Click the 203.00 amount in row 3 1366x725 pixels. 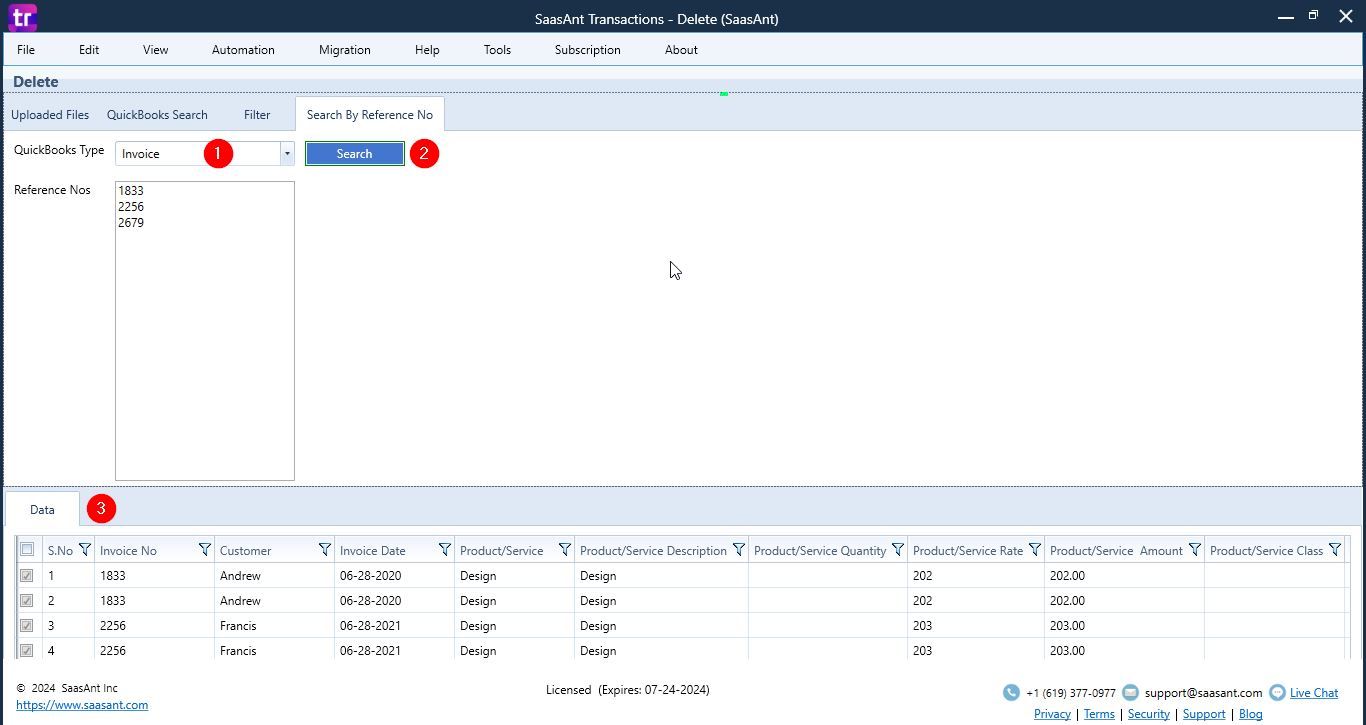pyautogui.click(x=1067, y=626)
